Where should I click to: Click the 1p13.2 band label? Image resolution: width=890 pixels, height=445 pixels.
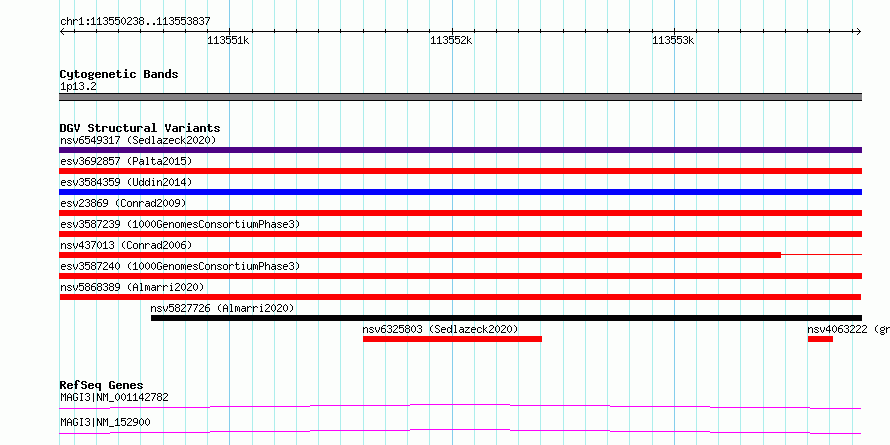[x=78, y=86]
